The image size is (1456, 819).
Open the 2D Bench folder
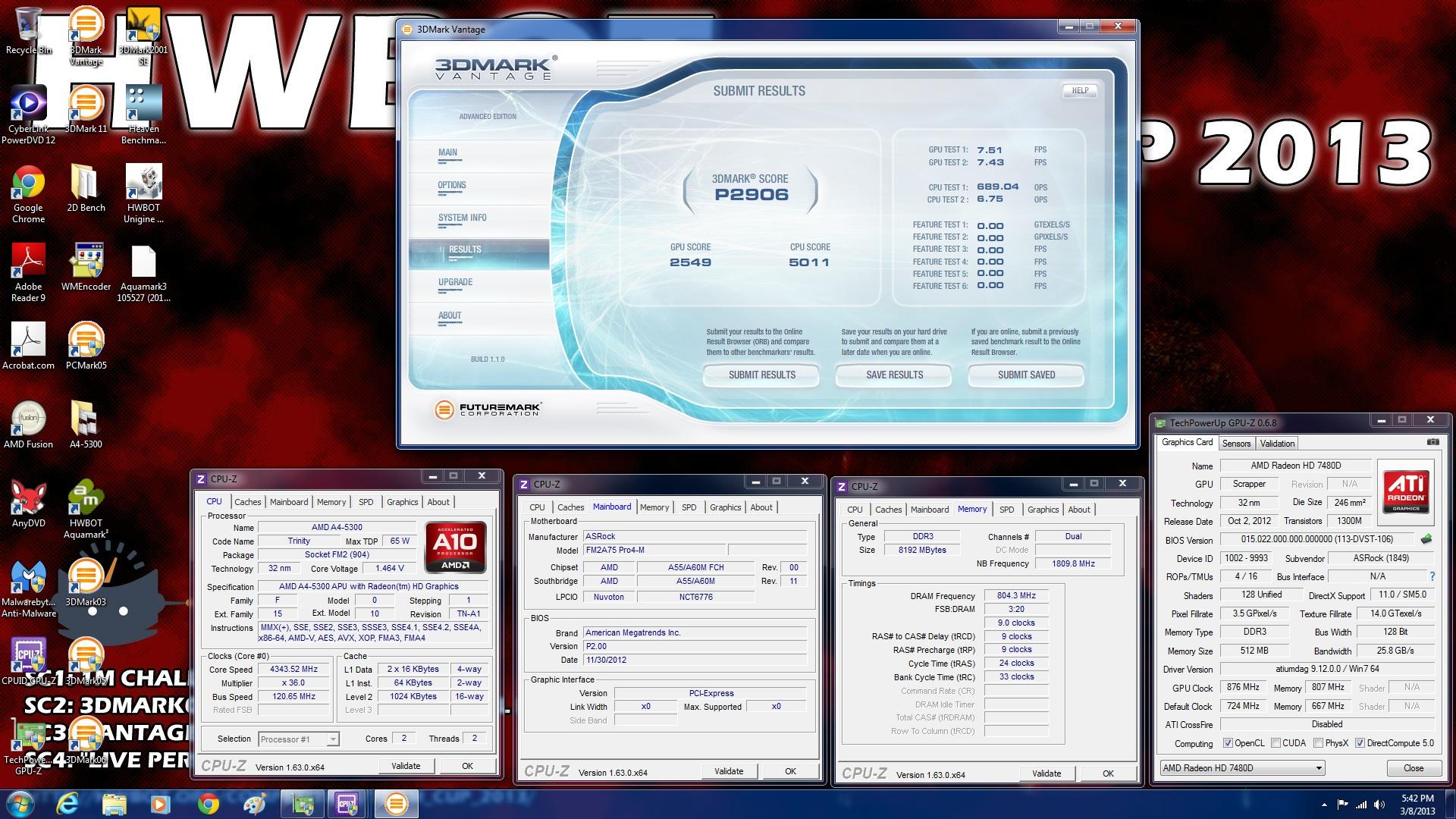86,187
